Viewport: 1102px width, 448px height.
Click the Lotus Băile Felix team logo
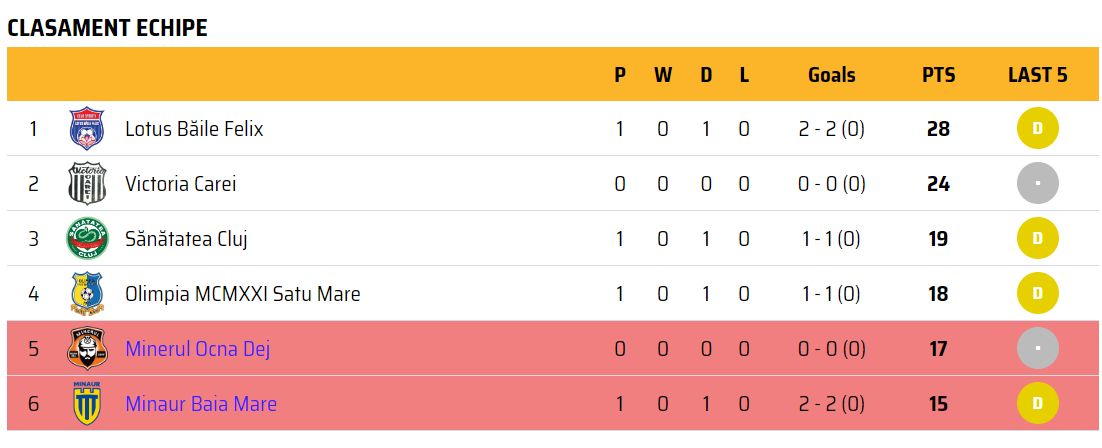tap(85, 129)
